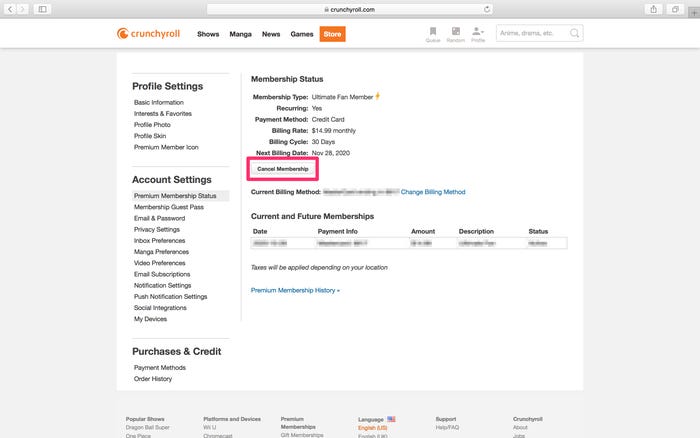This screenshot has height=438, width=700.
Task: Open Payment Methods under Purchases & Credit
Action: pos(159,367)
